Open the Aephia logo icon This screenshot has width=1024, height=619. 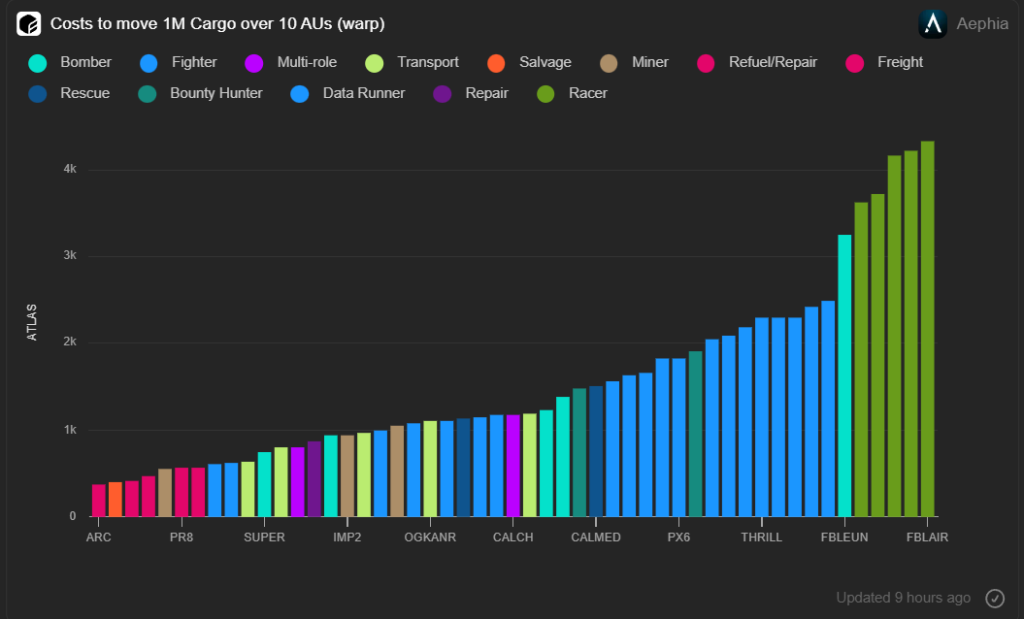(x=933, y=24)
